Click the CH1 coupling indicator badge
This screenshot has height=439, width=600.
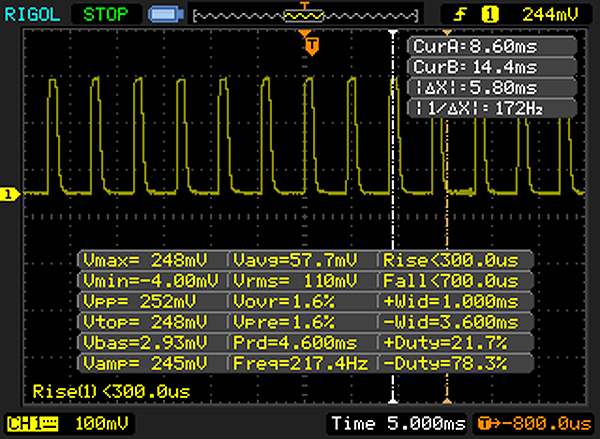pyautogui.click(x=32, y=424)
